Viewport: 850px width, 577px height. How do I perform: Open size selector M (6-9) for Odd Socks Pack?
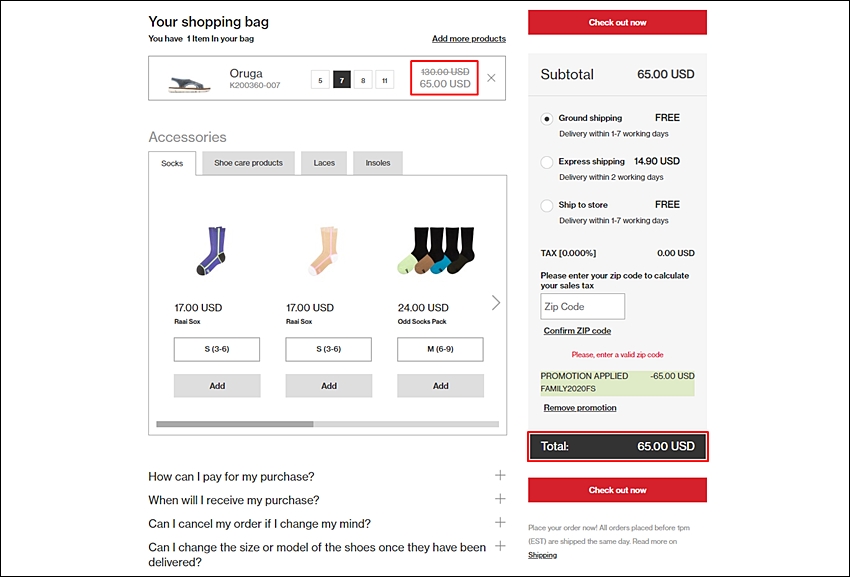440,349
